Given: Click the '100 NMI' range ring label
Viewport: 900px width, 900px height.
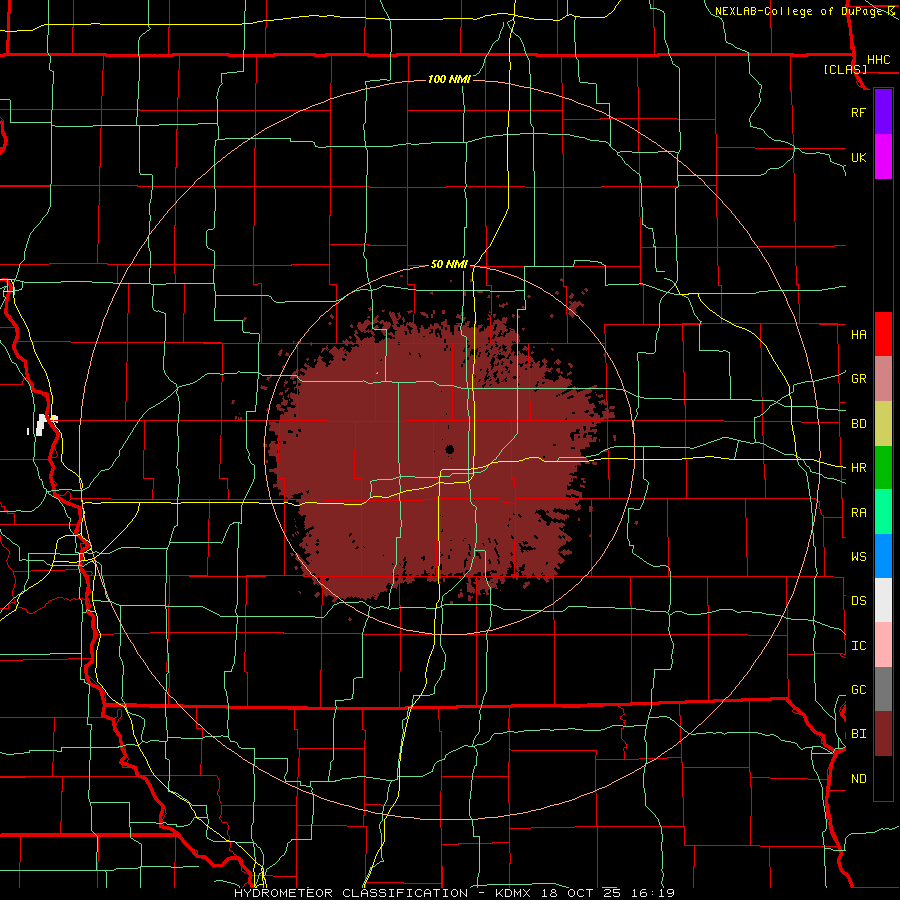Looking at the screenshot, I should coord(449,79).
